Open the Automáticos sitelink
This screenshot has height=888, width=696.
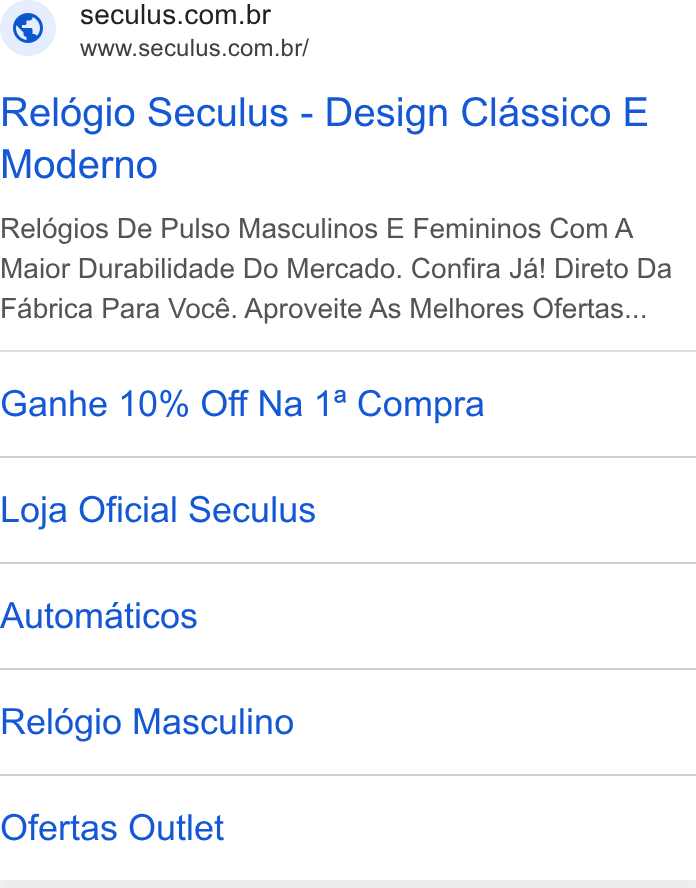click(99, 616)
